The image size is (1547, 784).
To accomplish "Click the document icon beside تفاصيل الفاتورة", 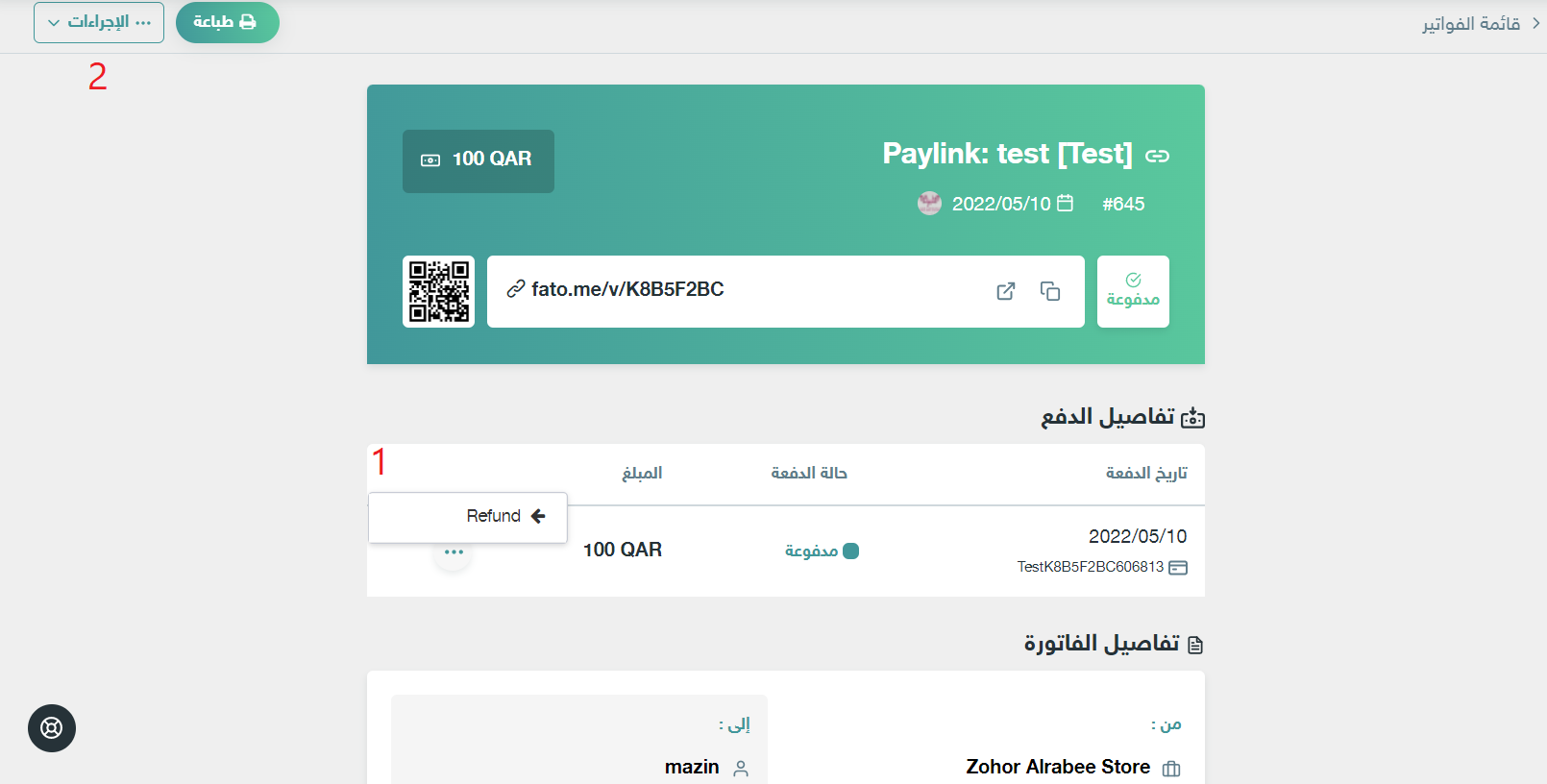I will 1195,645.
